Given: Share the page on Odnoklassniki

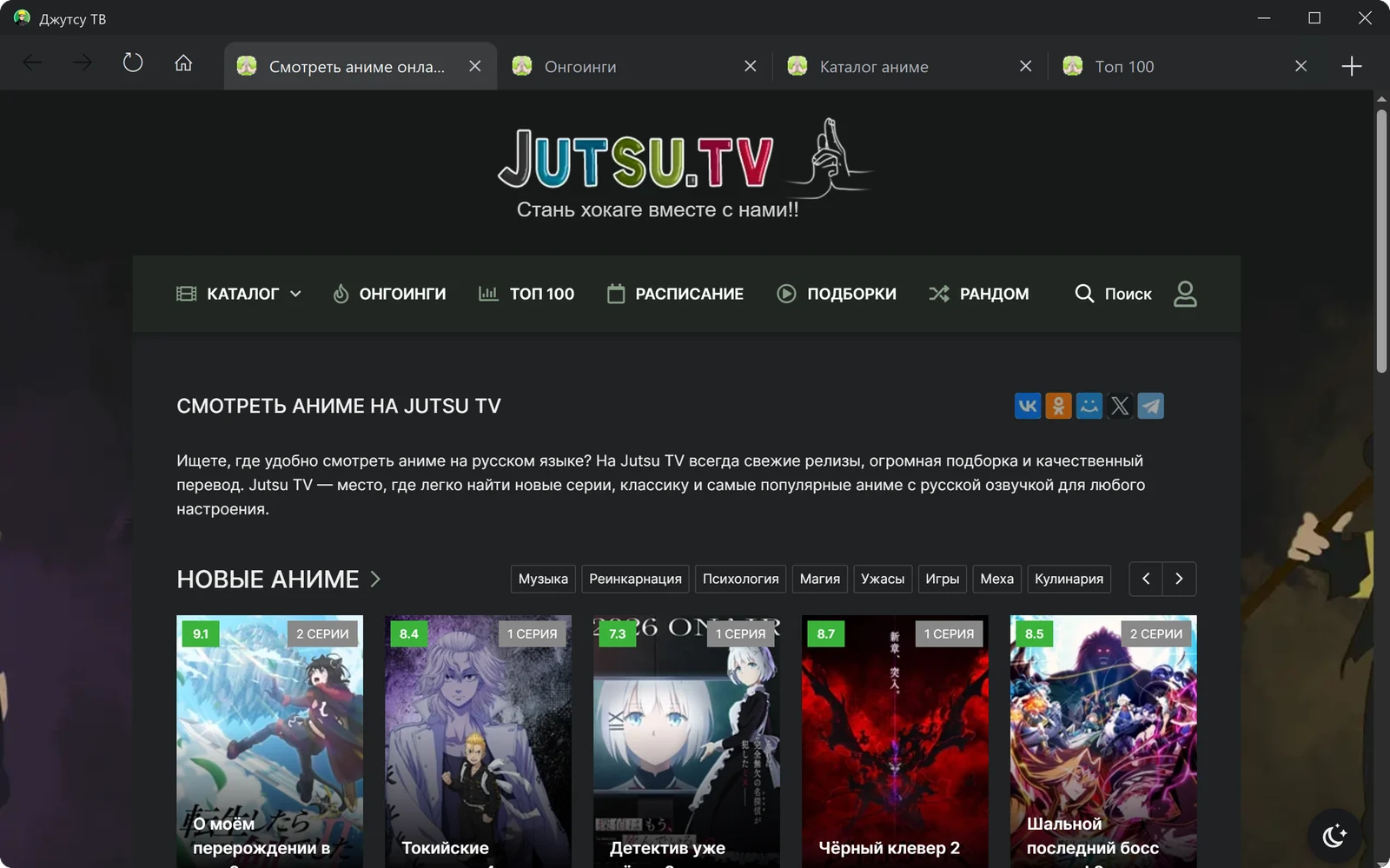Looking at the screenshot, I should click(1058, 406).
